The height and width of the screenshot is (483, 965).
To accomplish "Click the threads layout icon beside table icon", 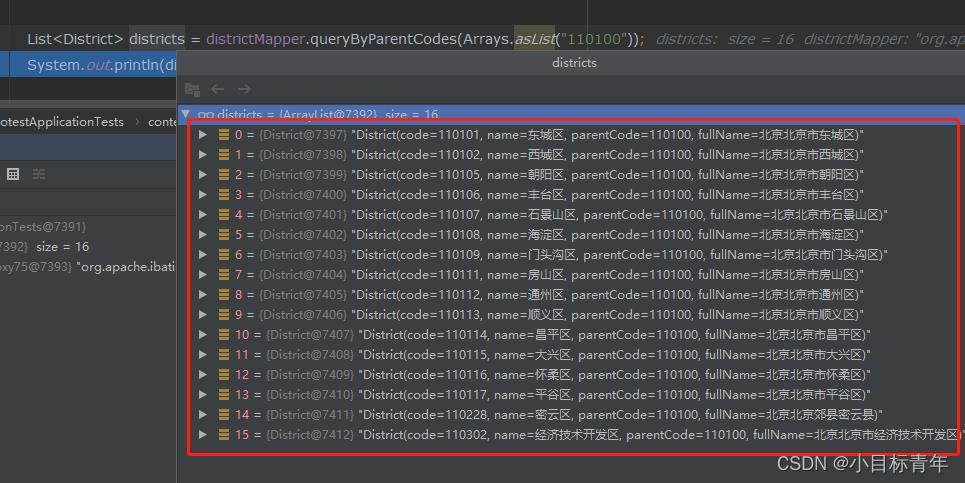I will click(39, 174).
